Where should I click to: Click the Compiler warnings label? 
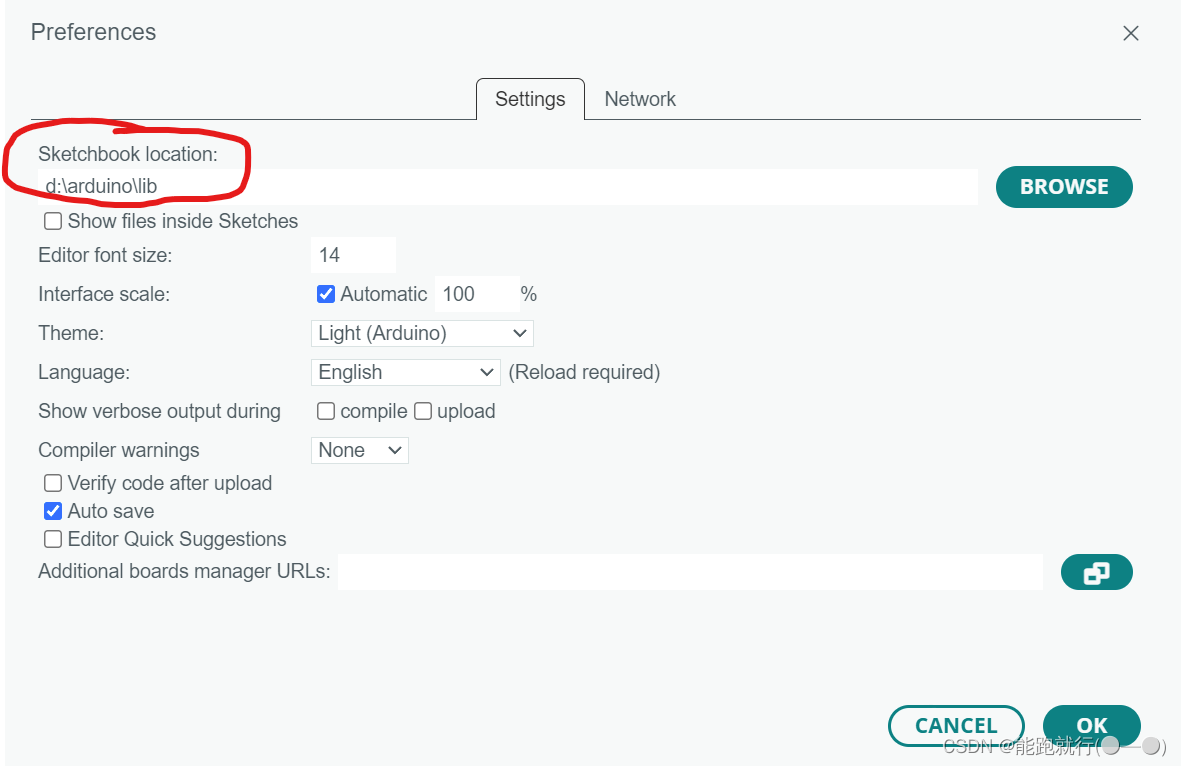[118, 450]
